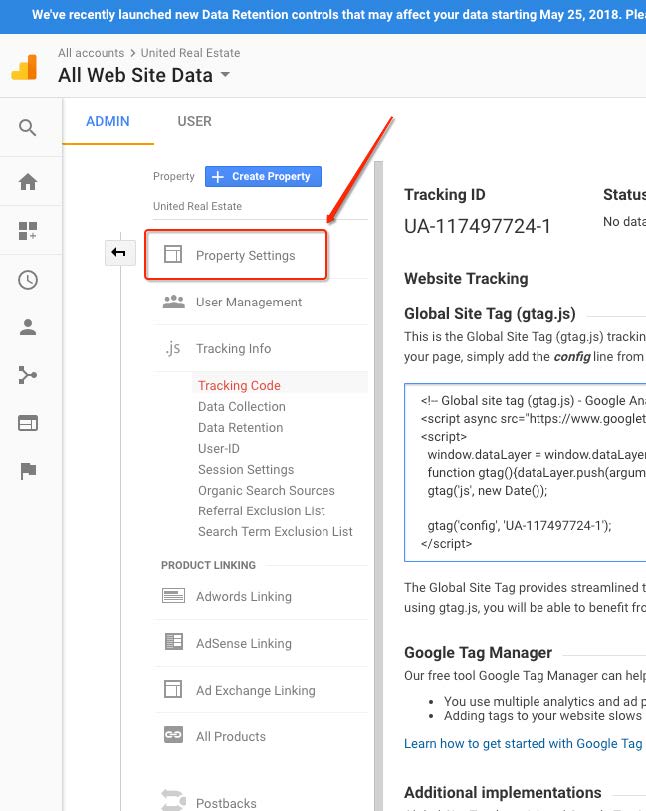Open Referral Exclusion List
Screen dimensions: 646x811
point(261,511)
